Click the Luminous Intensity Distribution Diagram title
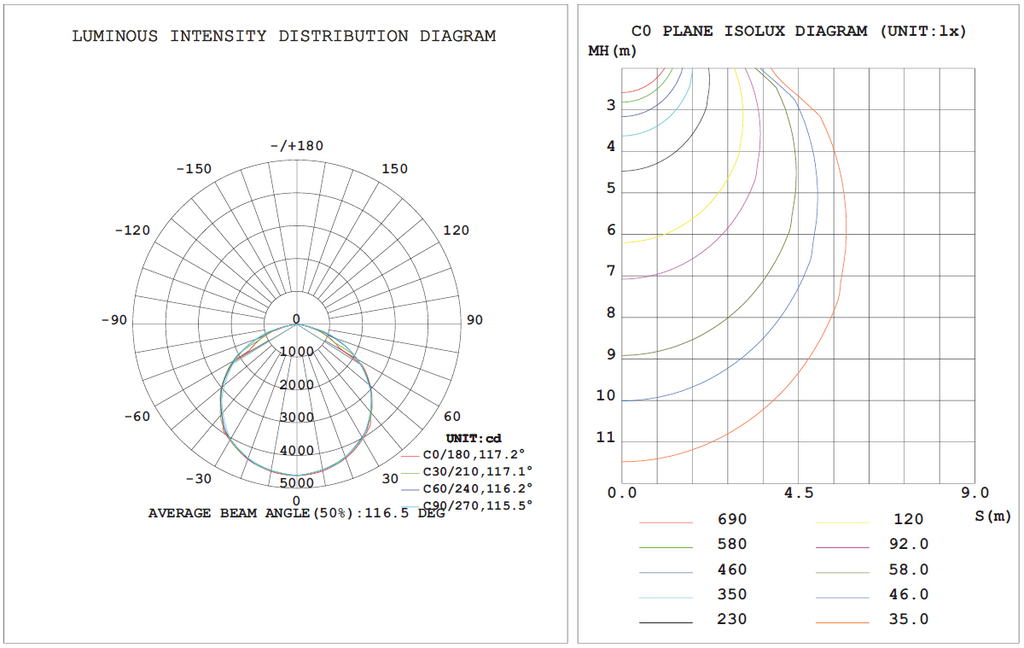The width and height of the screenshot is (1024, 648). tap(284, 36)
